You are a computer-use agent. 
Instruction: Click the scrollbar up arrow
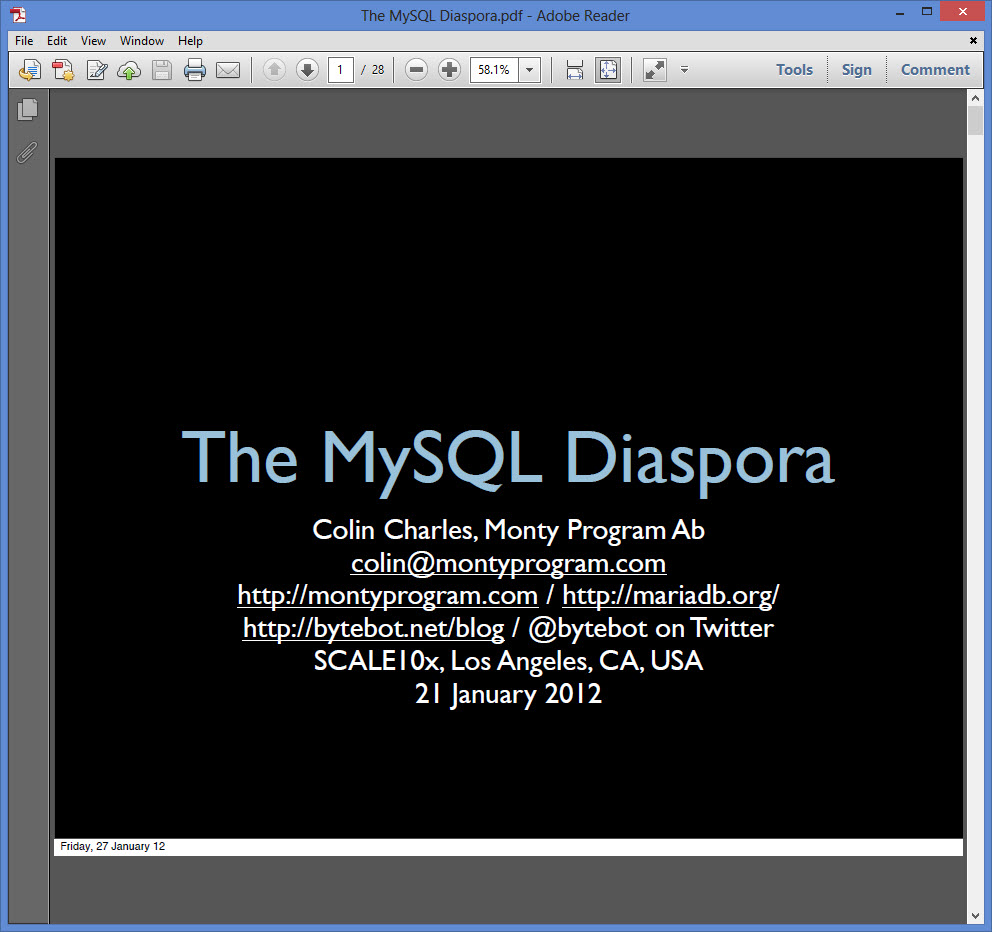(x=975, y=99)
